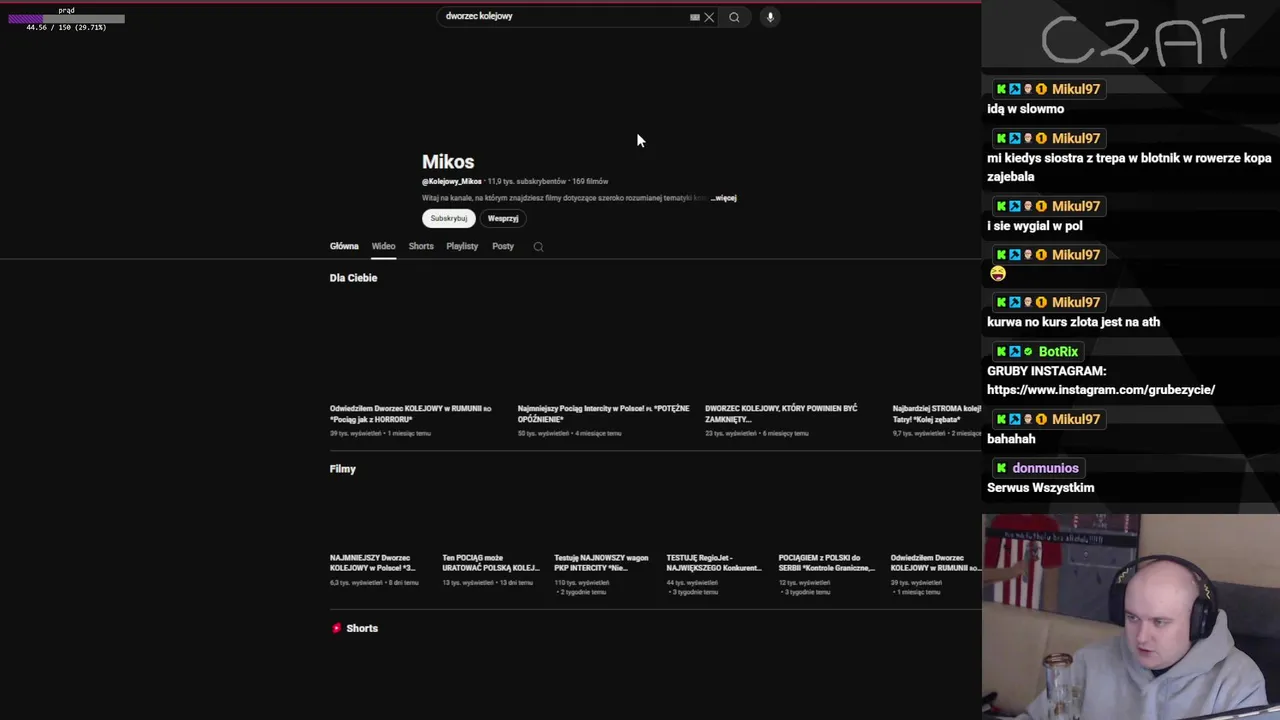
Task: Switch to the Wideo tab
Action: point(383,246)
